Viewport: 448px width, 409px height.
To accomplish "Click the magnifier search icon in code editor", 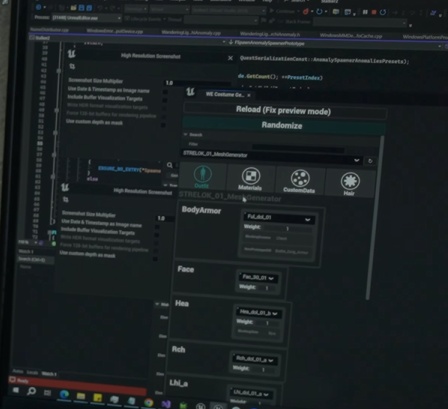I will (170, 165).
